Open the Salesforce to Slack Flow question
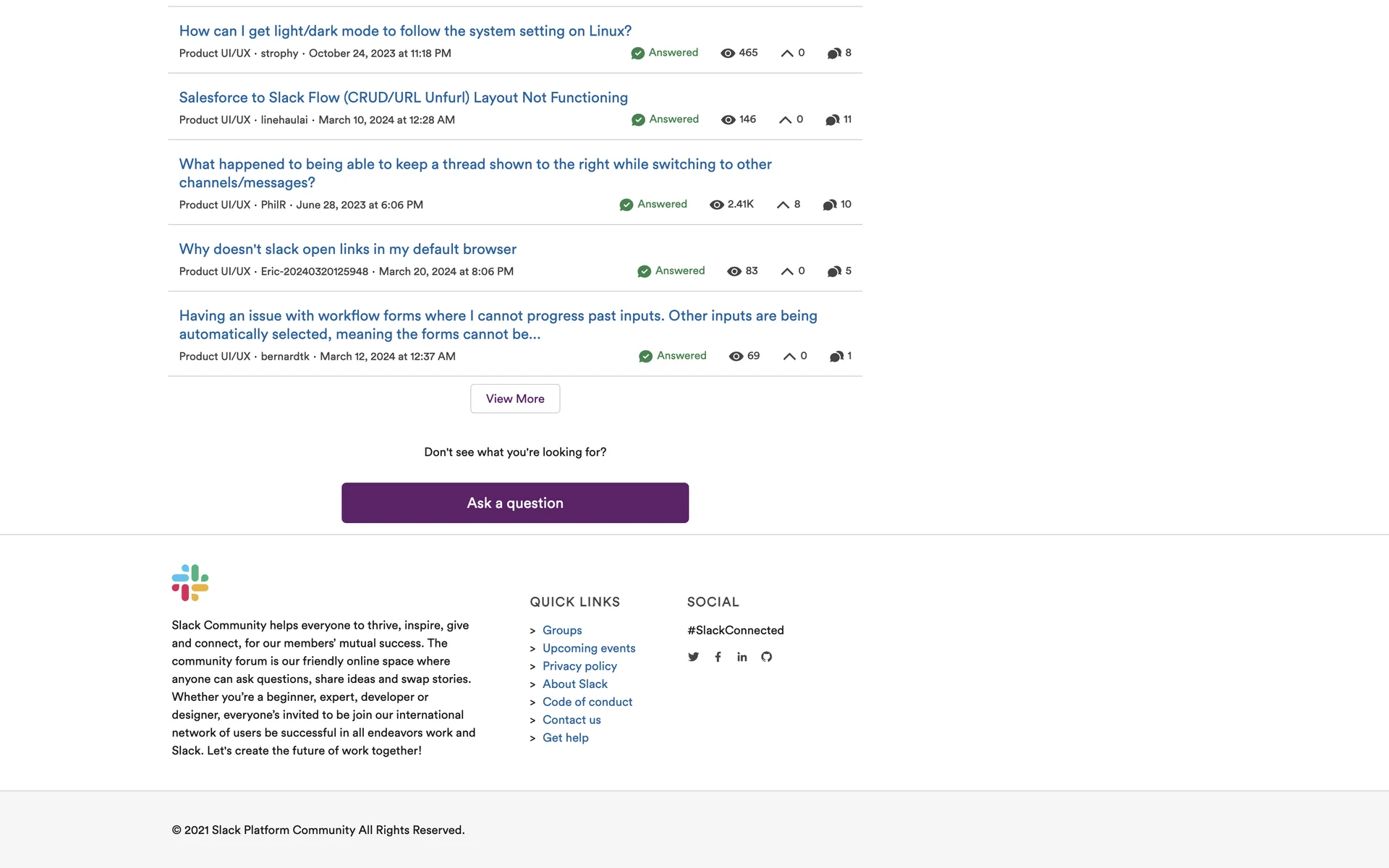 [404, 98]
